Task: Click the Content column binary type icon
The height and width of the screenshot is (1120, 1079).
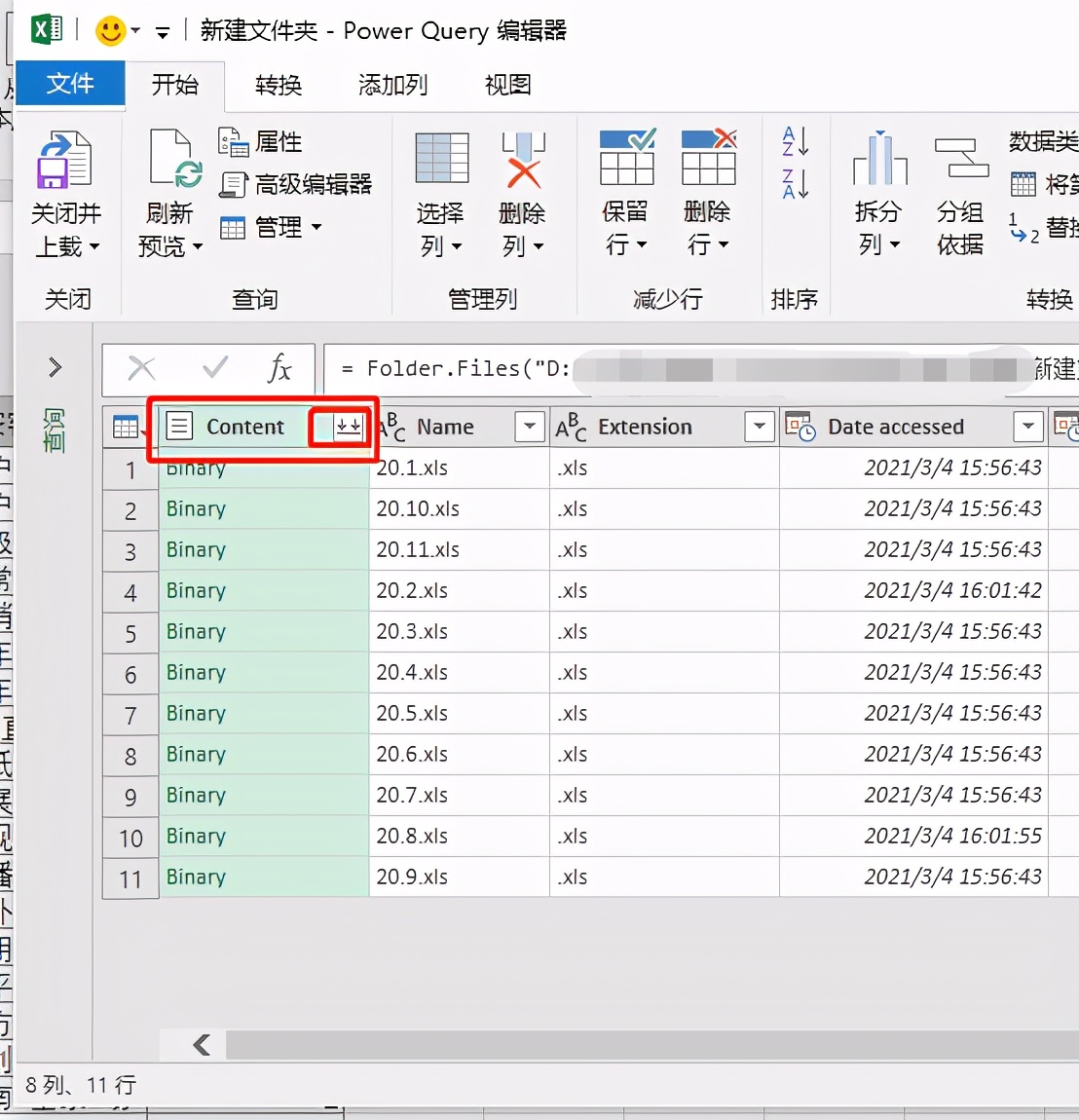Action: tap(179, 427)
